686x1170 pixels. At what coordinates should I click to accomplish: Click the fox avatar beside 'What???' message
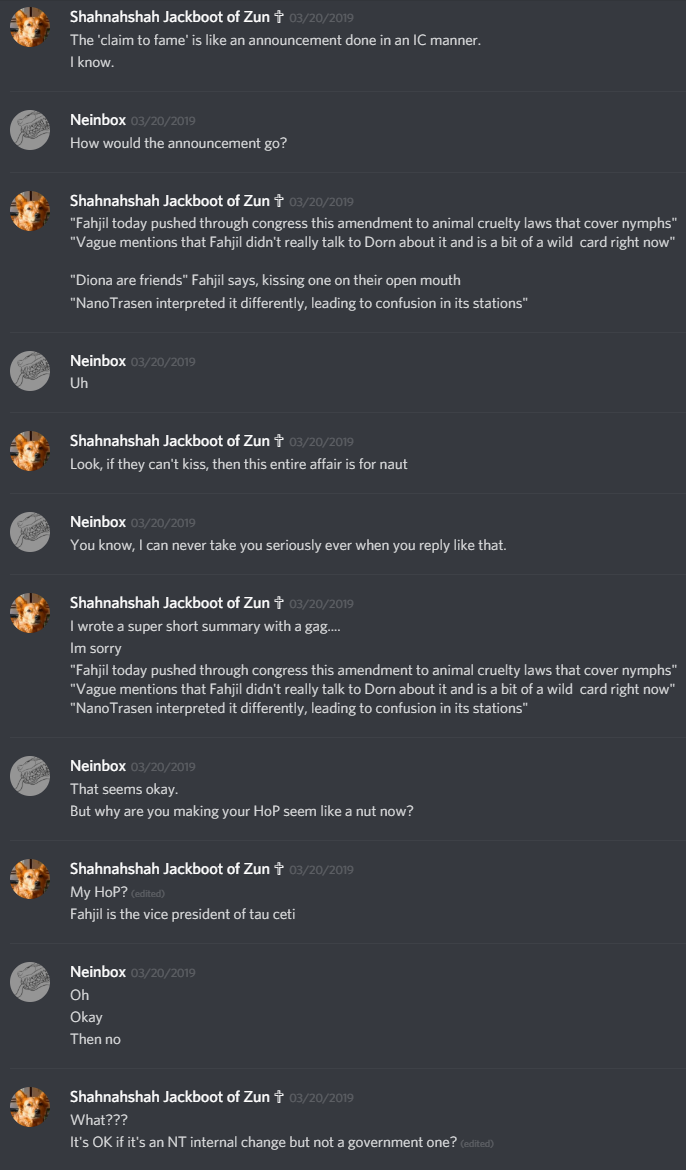pyautogui.click(x=29, y=1106)
